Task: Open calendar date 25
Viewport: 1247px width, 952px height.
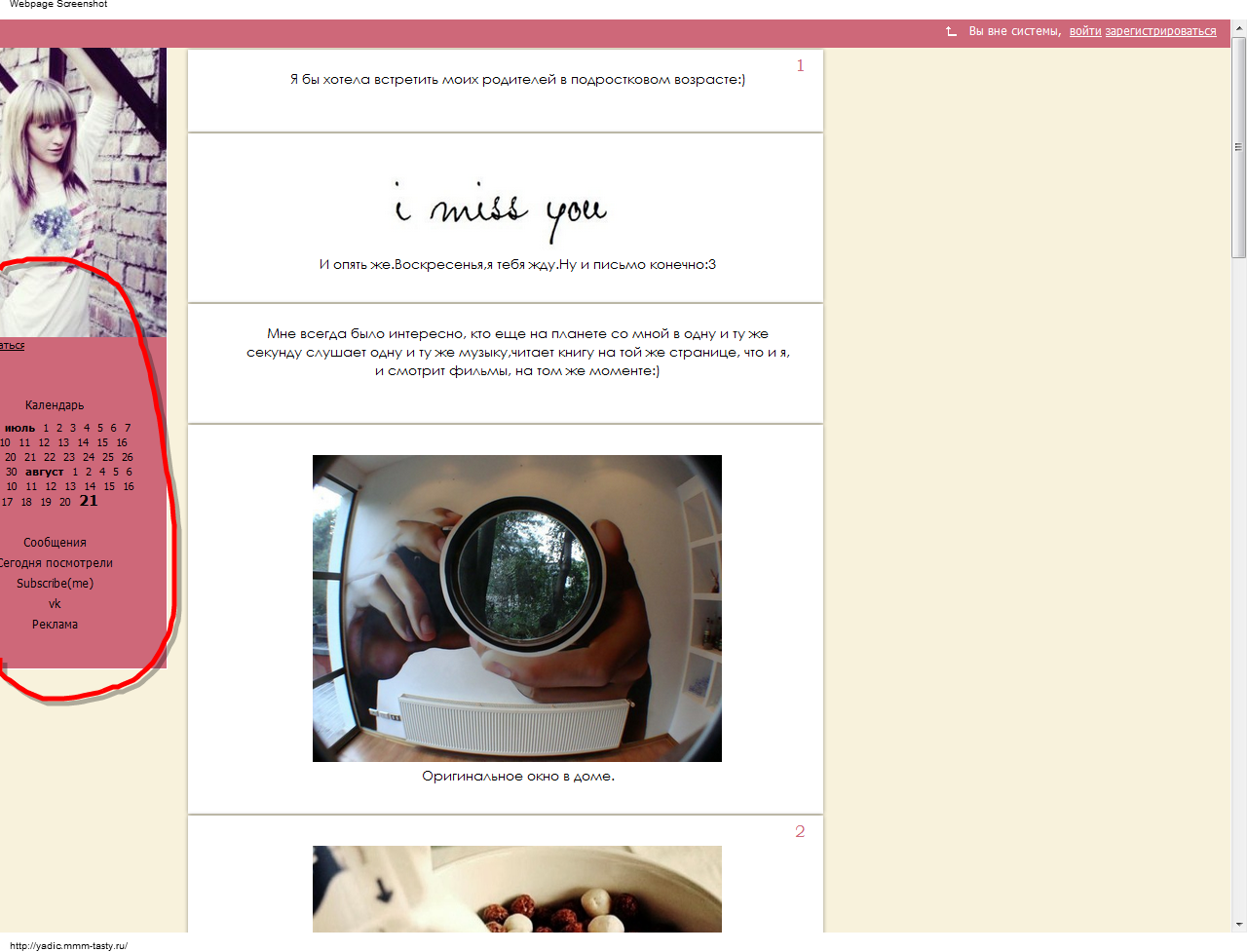Action: click(108, 457)
